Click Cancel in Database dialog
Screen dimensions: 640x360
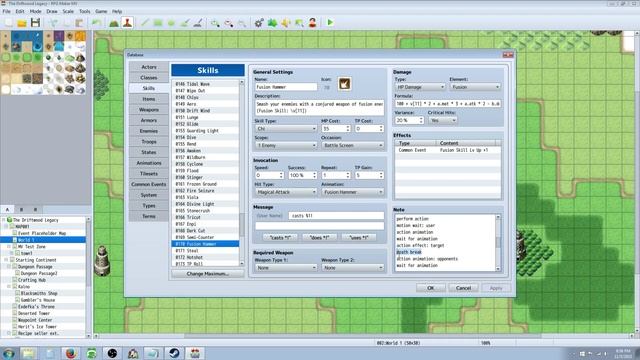tap(463, 288)
